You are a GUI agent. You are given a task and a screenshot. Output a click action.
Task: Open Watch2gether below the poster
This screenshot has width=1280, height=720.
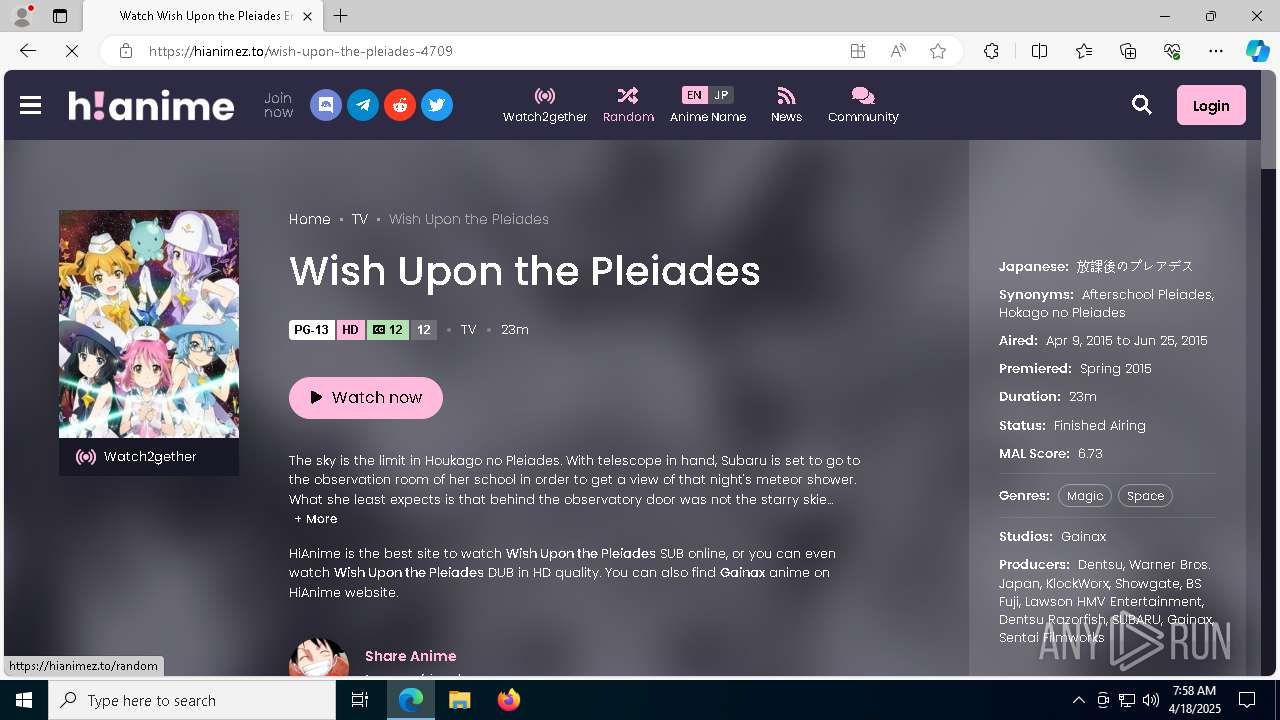click(149, 457)
